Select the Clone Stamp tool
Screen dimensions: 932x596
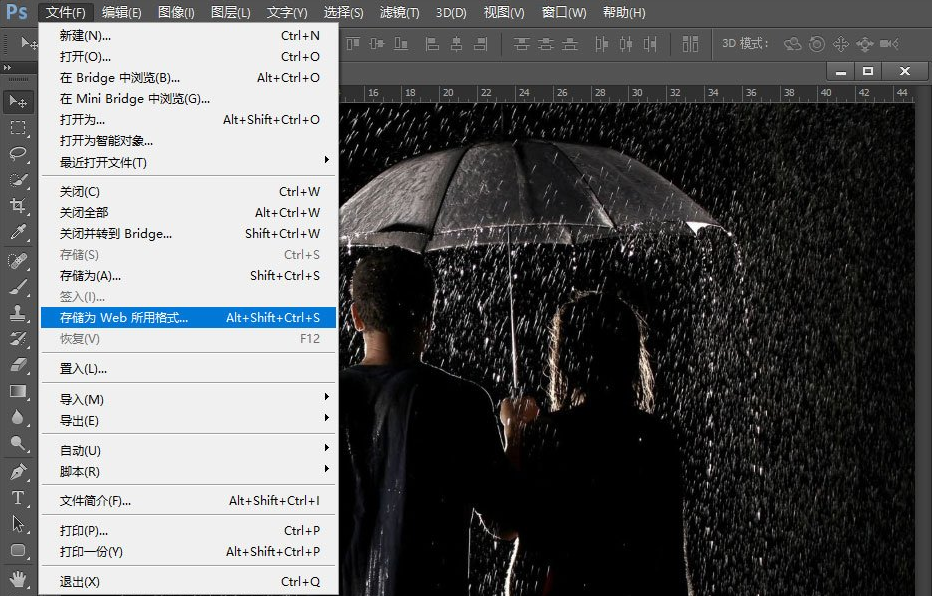pos(18,313)
